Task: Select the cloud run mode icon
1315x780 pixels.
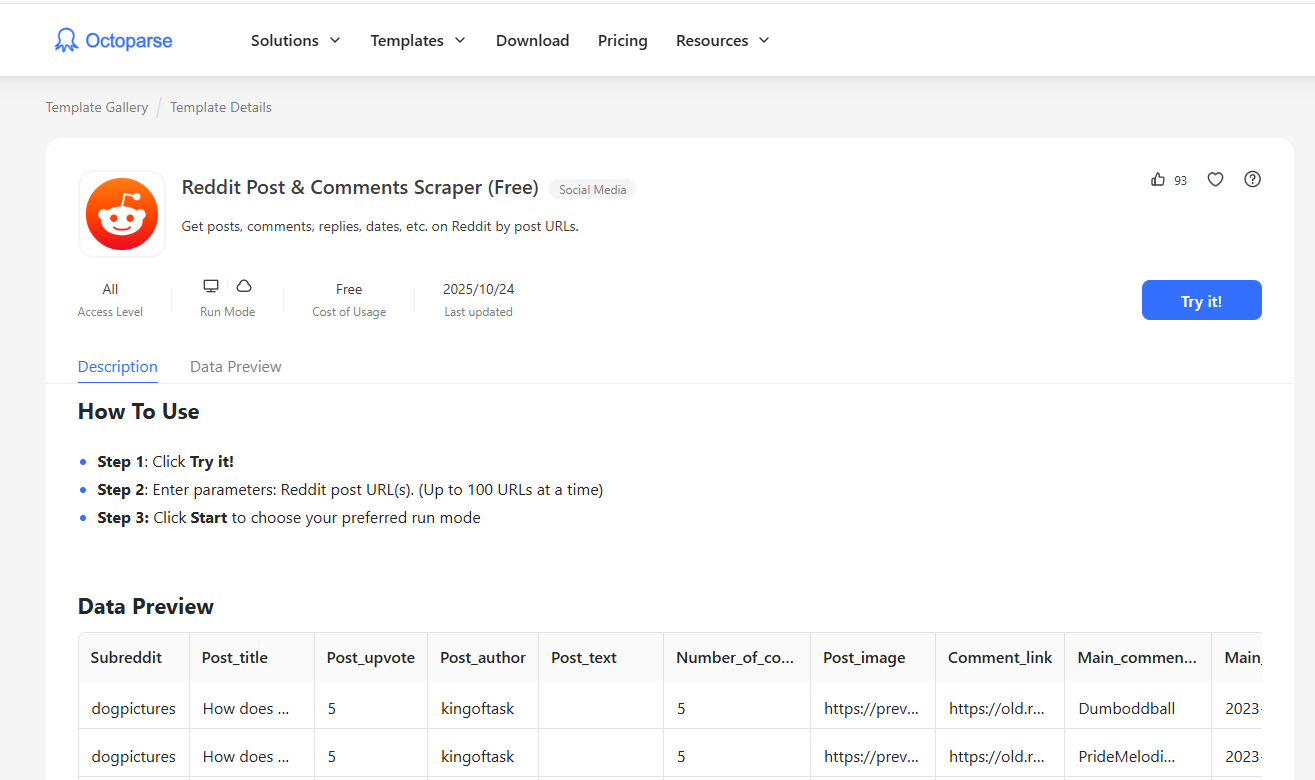Action: (x=243, y=285)
